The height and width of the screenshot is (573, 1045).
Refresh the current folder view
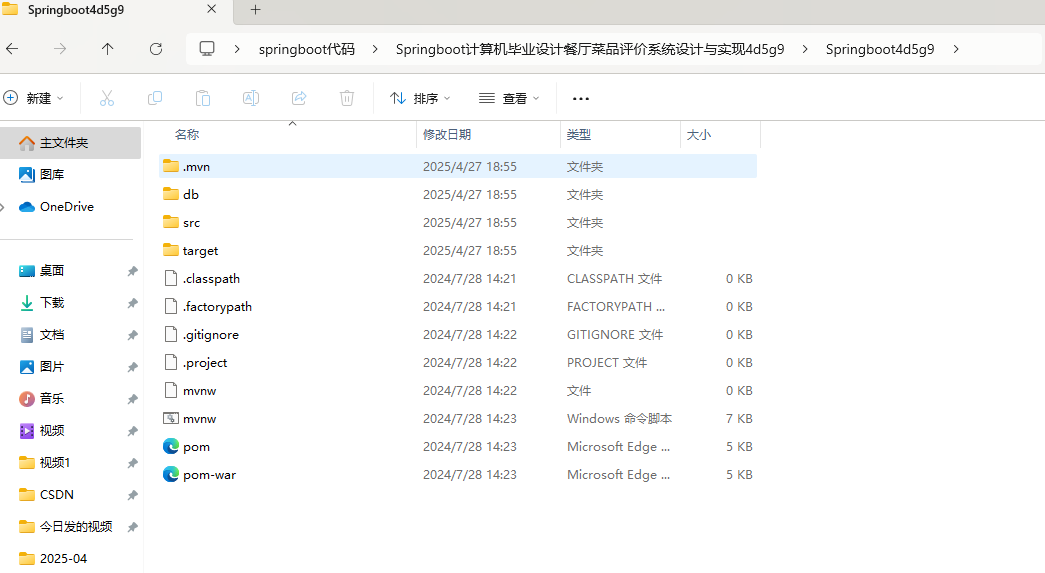[156, 49]
